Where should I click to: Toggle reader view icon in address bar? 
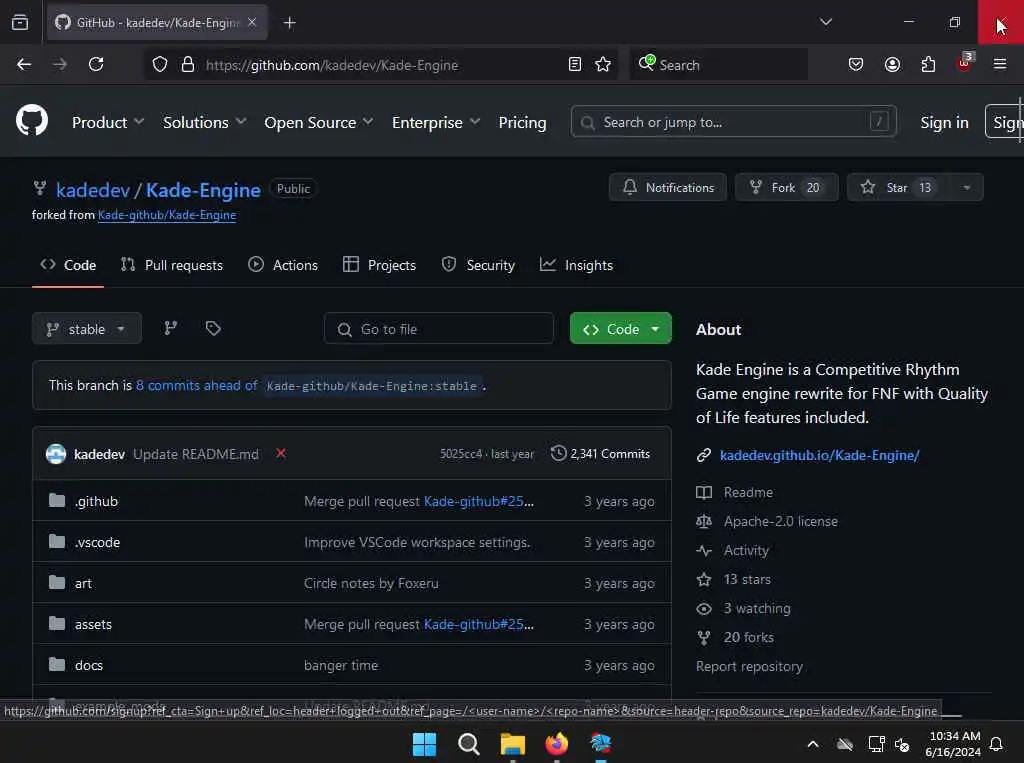575,65
